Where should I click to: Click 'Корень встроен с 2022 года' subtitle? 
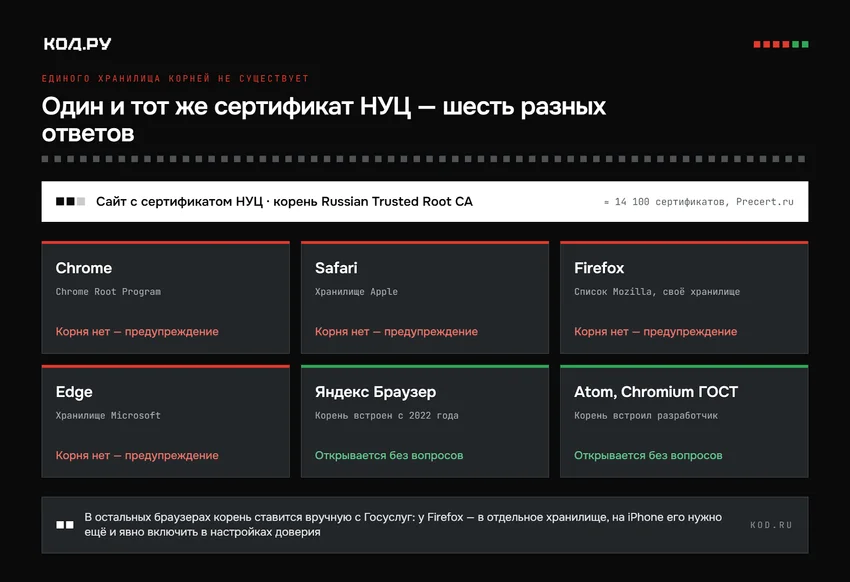[387, 416]
